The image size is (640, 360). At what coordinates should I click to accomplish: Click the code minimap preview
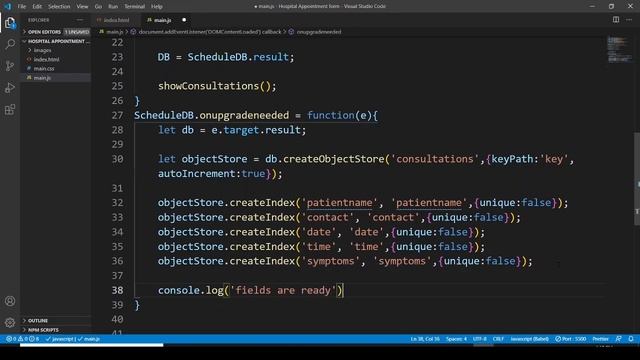(620, 49)
